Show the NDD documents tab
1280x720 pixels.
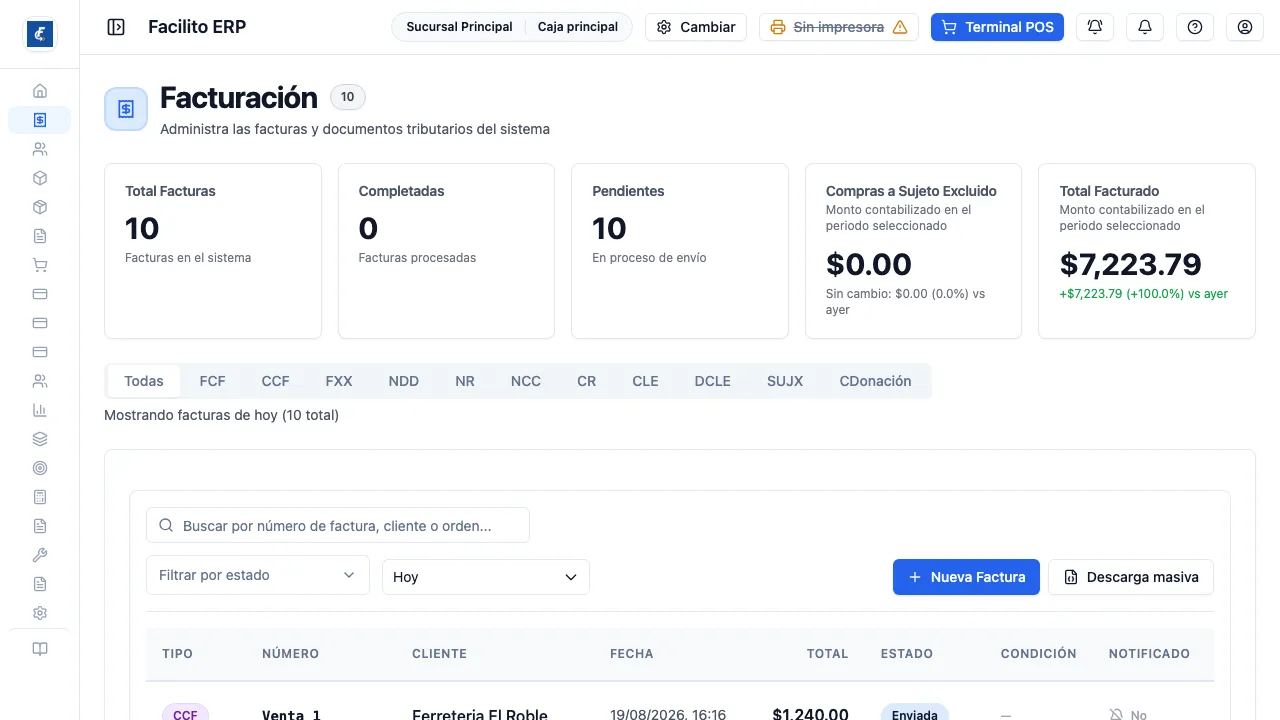coord(404,381)
